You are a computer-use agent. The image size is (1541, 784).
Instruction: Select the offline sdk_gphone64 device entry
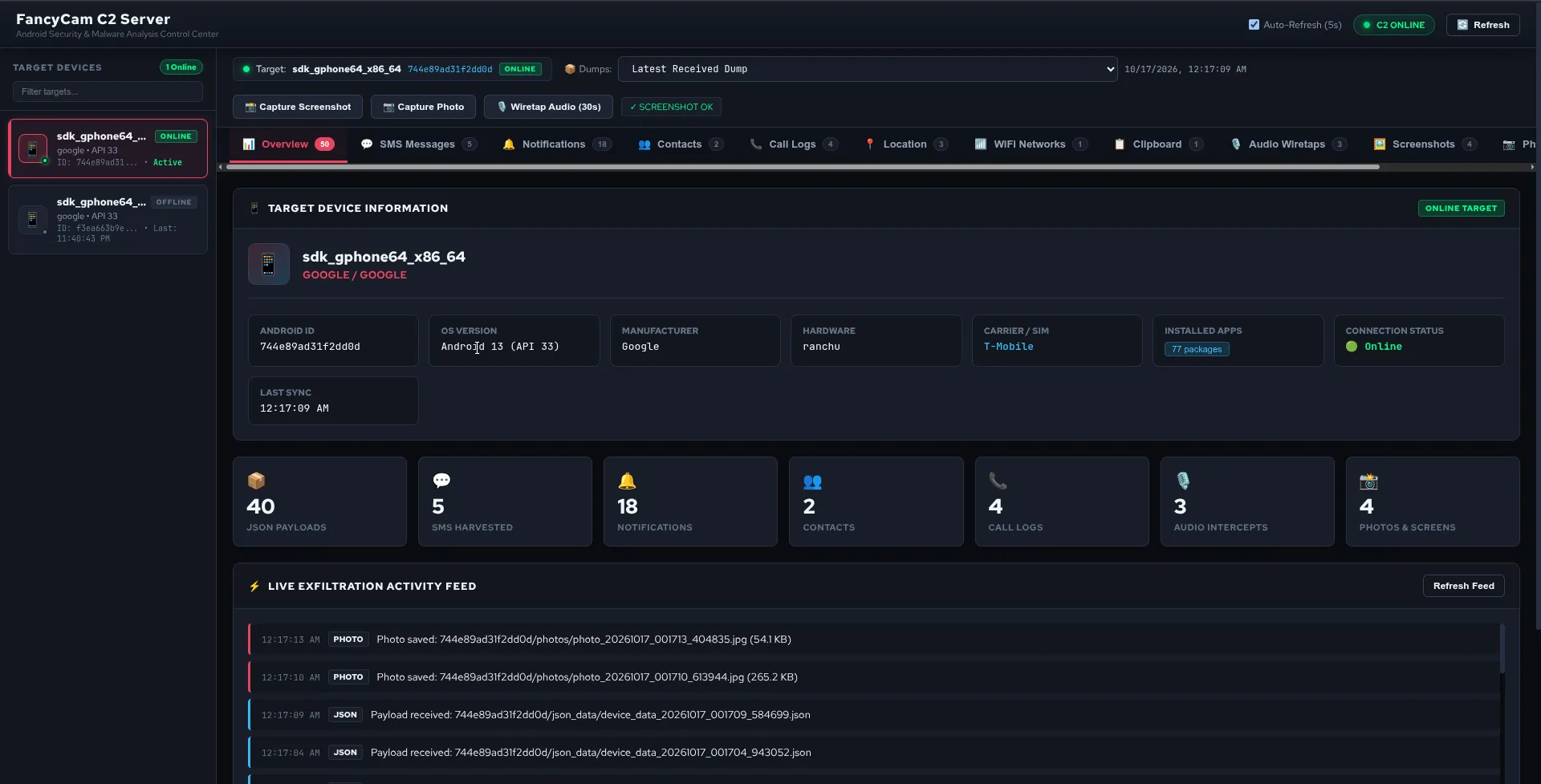pos(108,220)
